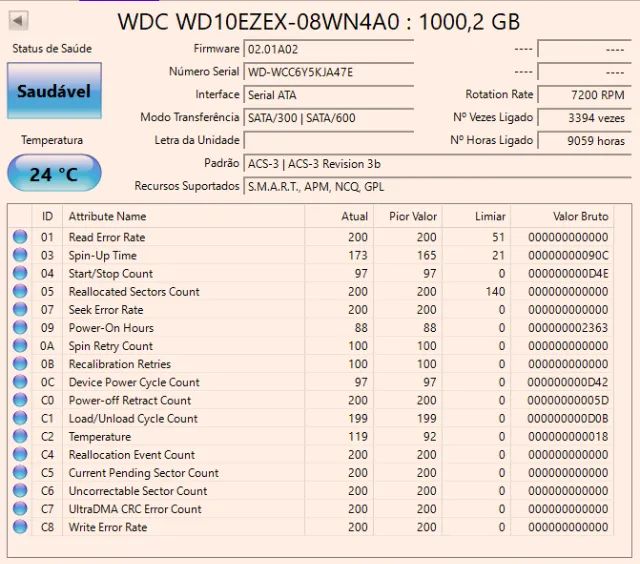
Task: Click the ID column header
Action: click(47, 216)
